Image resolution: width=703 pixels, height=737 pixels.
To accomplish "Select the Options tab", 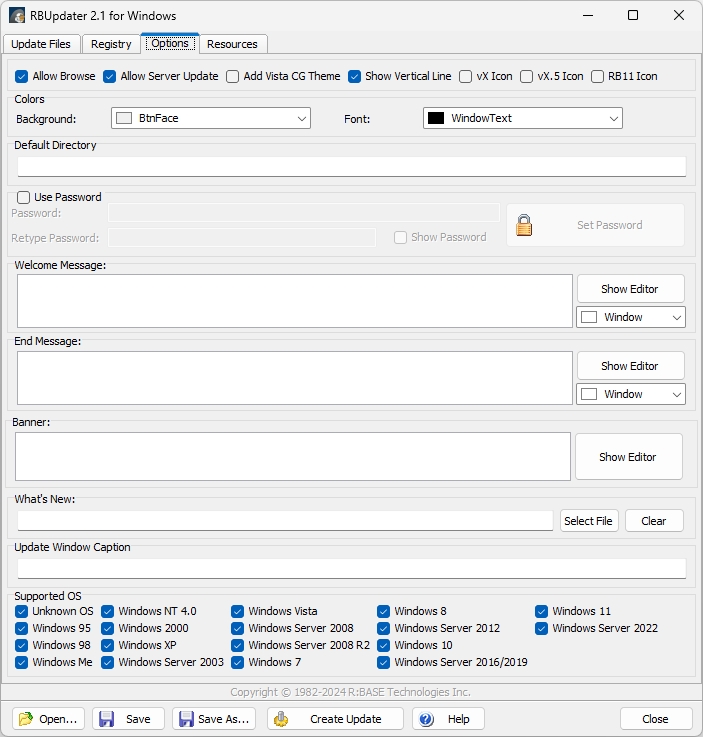I will pos(170,43).
